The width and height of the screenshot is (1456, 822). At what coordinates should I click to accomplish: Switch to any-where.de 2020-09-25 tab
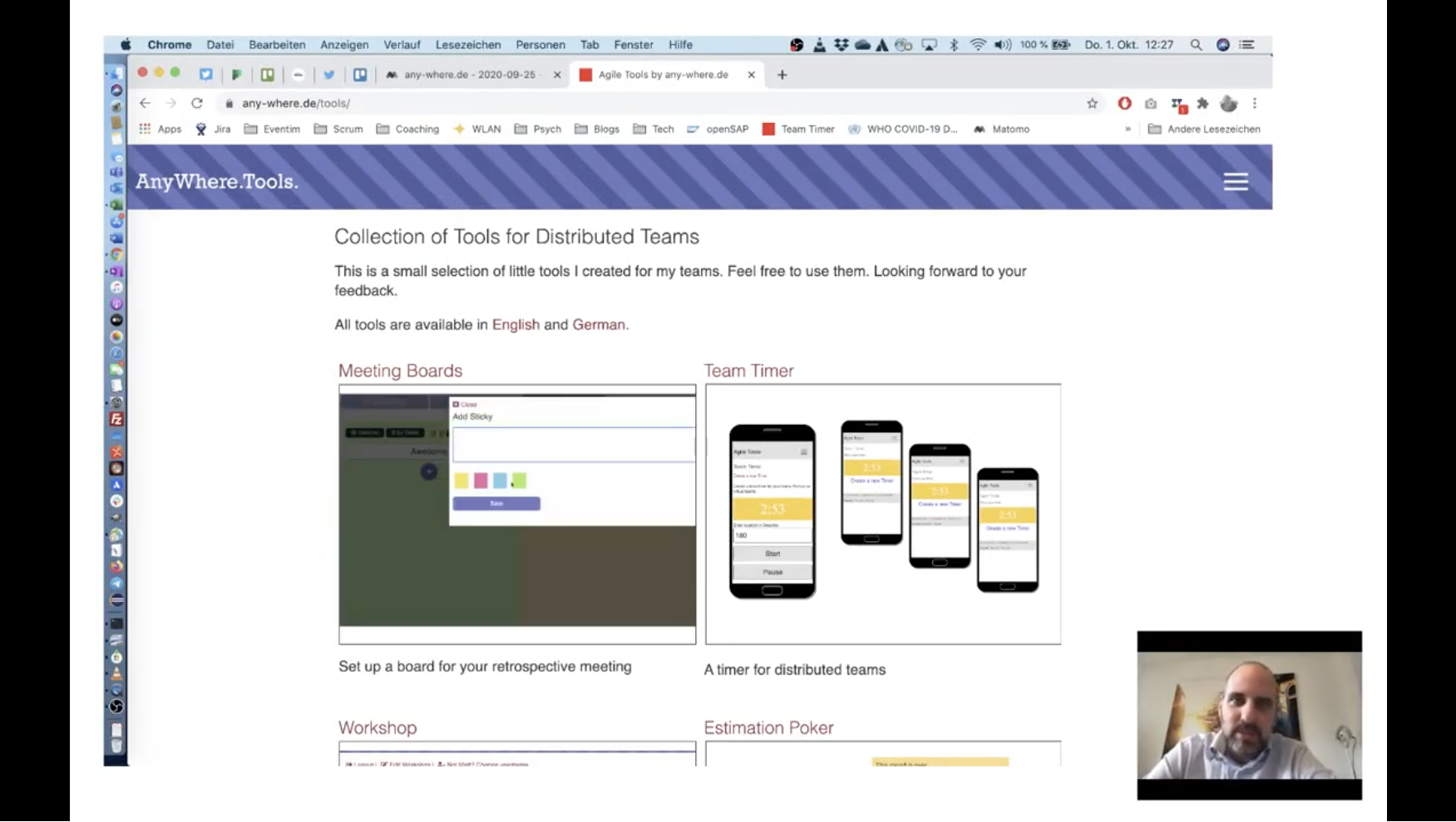469,75
